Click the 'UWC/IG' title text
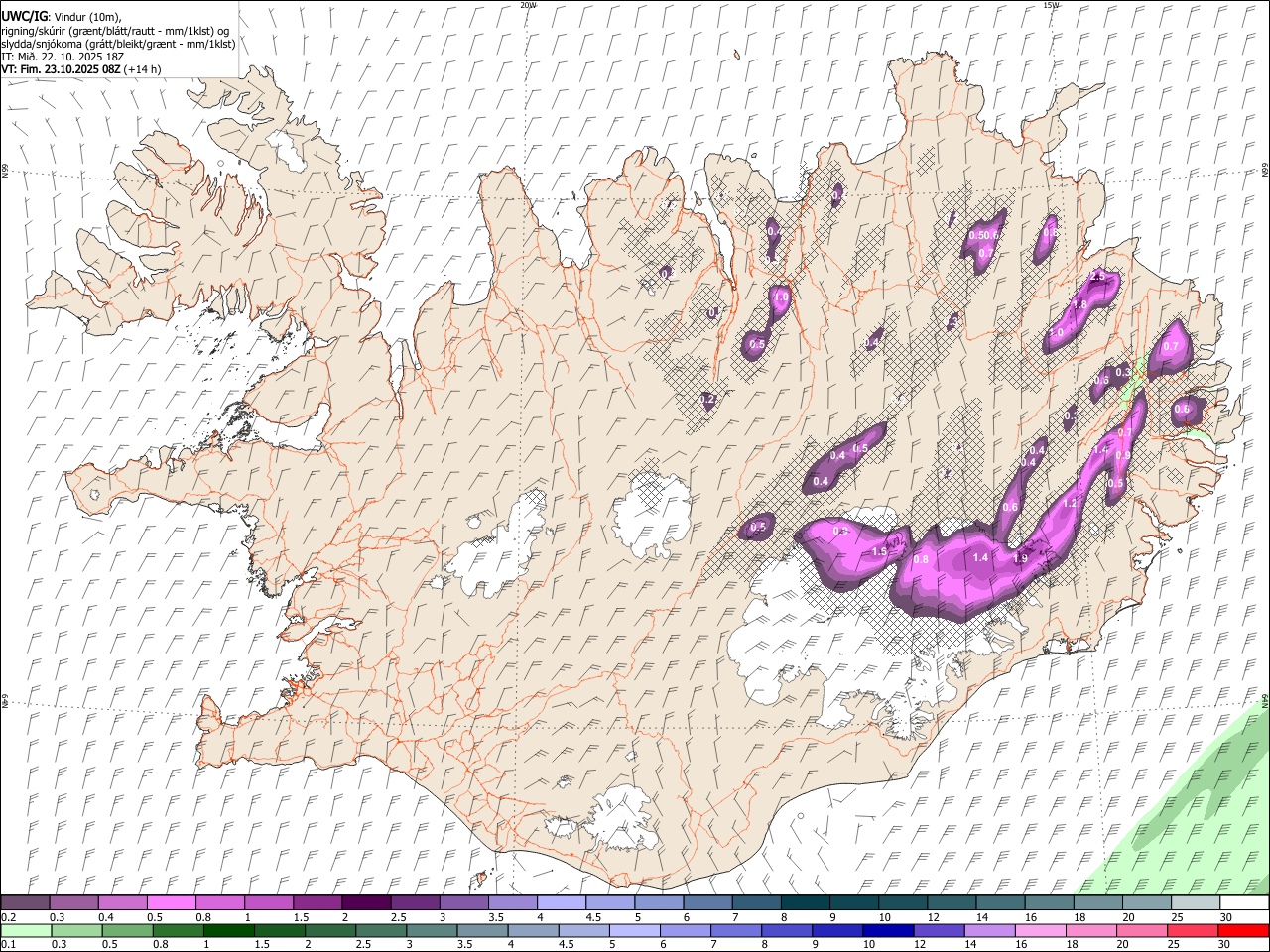Viewport: 1270px width, 952px height. click(25, 16)
